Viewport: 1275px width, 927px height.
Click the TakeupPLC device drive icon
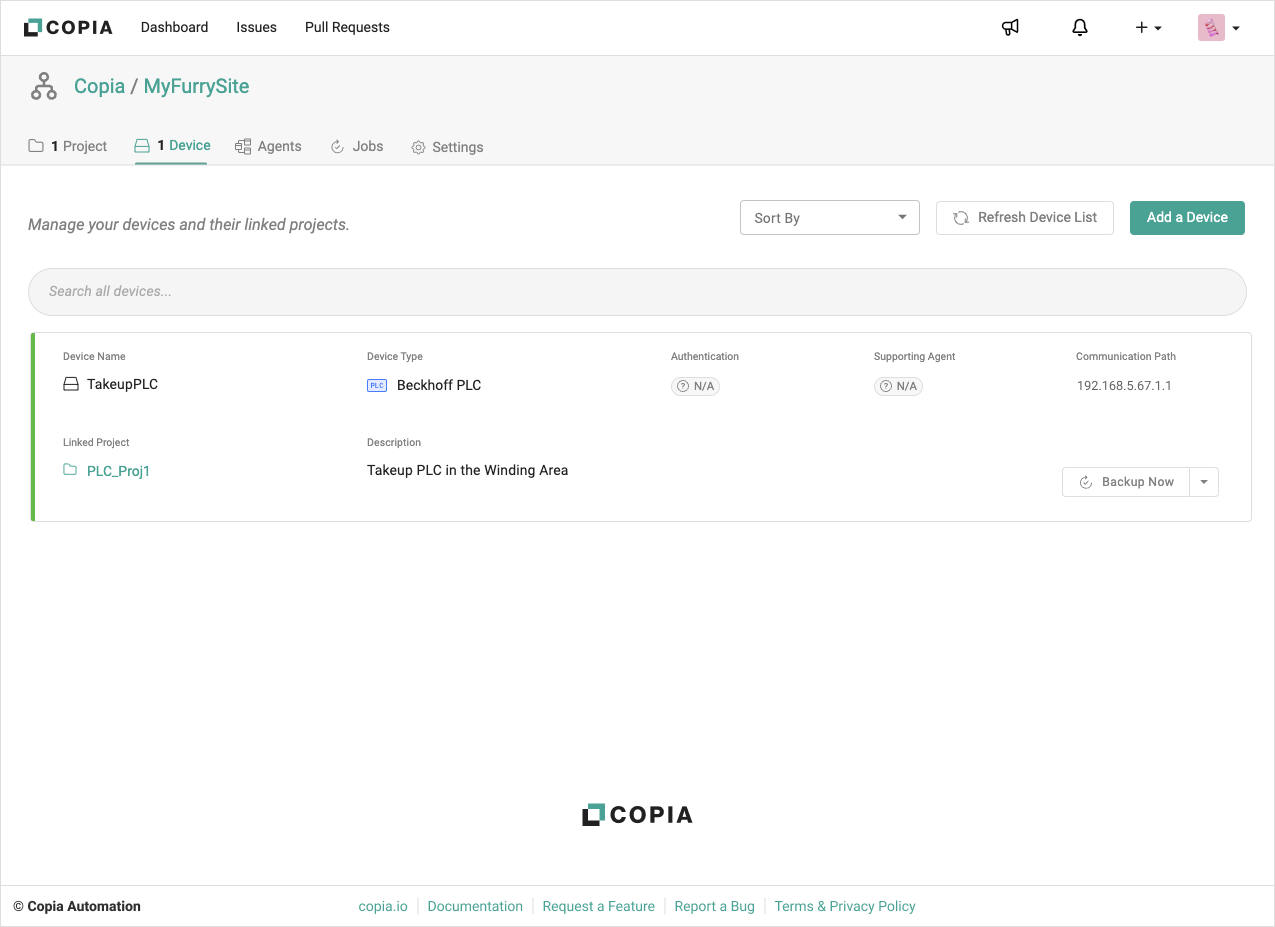pos(71,384)
